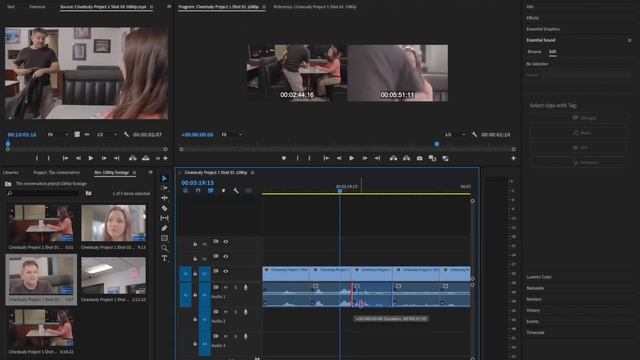The width and height of the screenshot is (640, 360).
Task: Step back one frame in Program monitor
Action: coord(338,158)
